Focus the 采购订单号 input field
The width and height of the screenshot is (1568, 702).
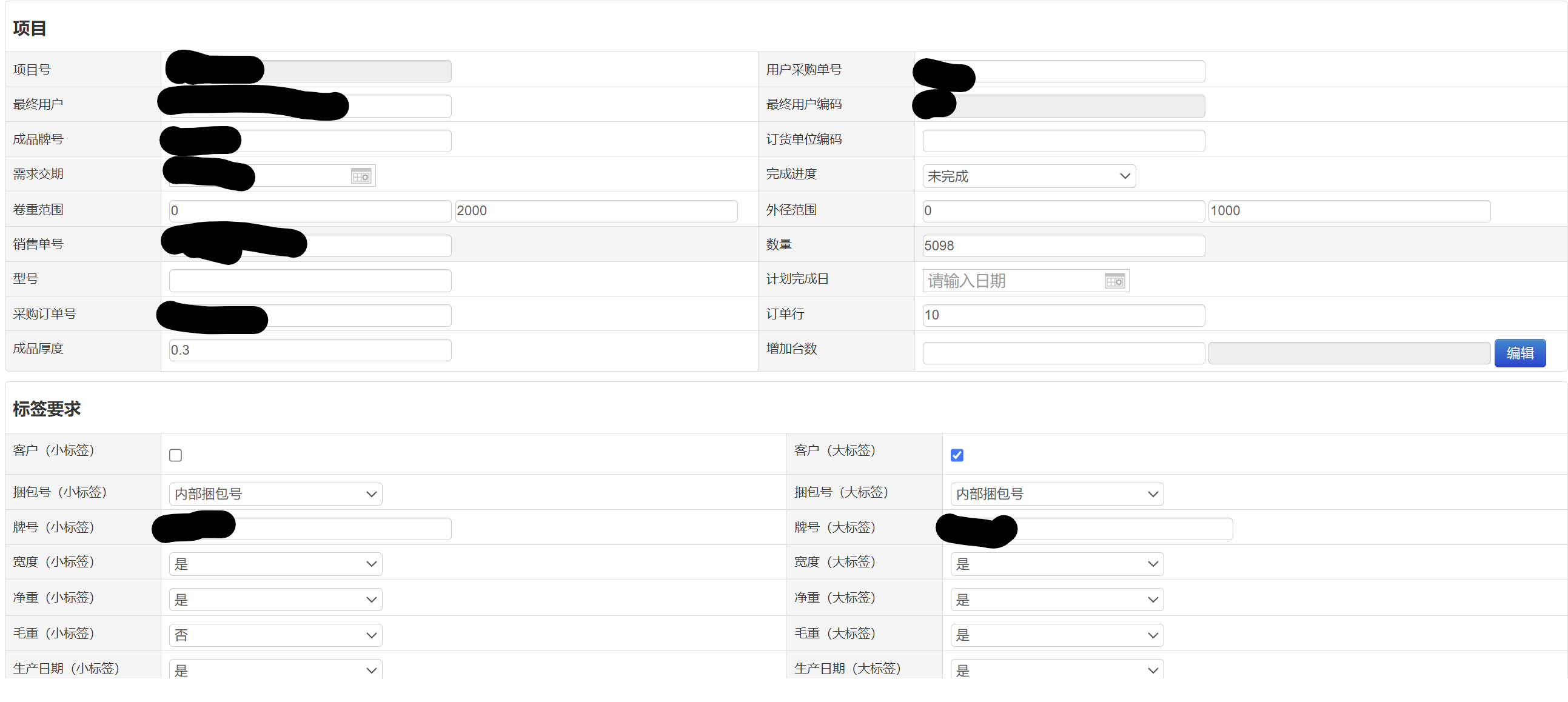(x=310, y=315)
